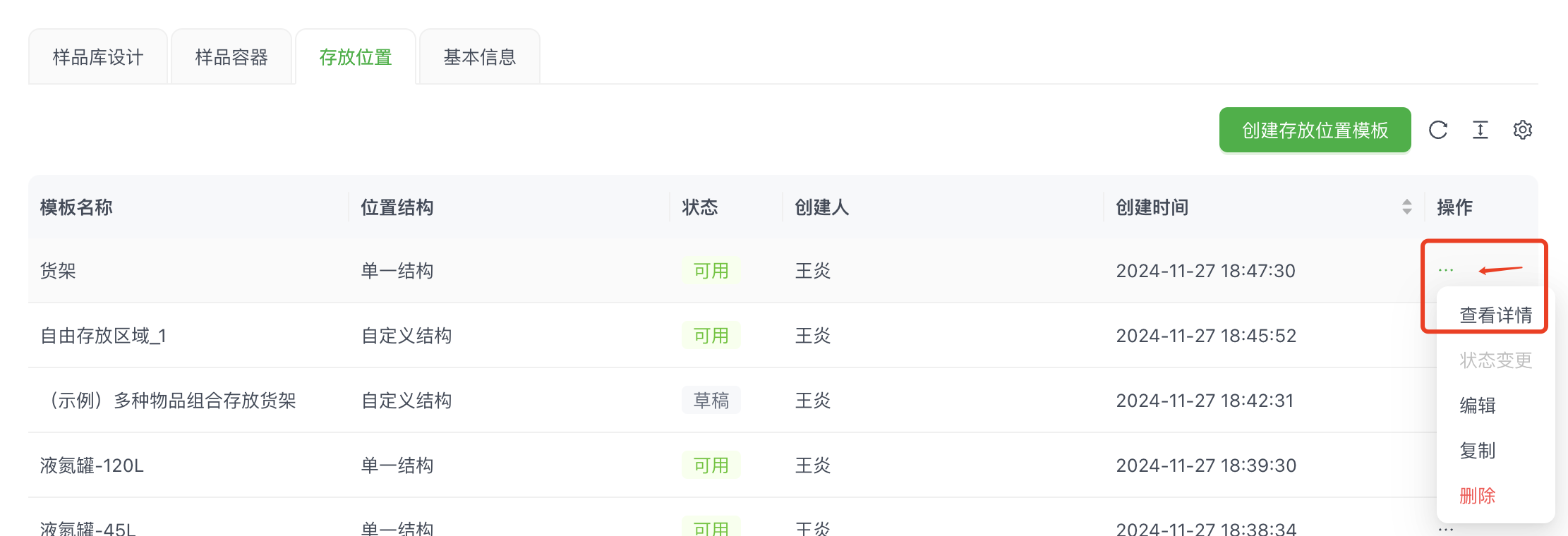Click the 可用 tag on 液氮罐-120L row
Viewport: 1568px width, 536px height.
coord(711,465)
